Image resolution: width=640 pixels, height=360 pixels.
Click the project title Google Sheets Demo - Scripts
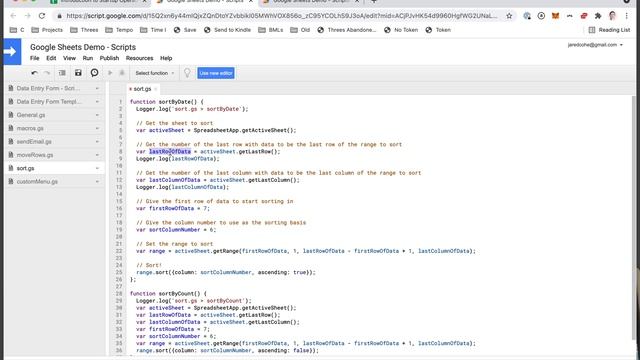point(83,47)
